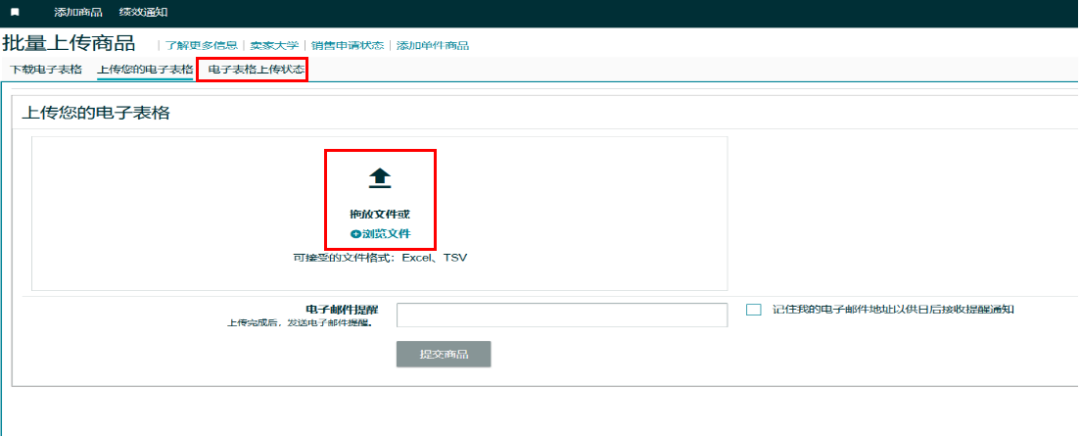Image resolution: width=1080 pixels, height=437 pixels.
Task: Switch to the 下载电子表格 tab
Action: pos(46,70)
